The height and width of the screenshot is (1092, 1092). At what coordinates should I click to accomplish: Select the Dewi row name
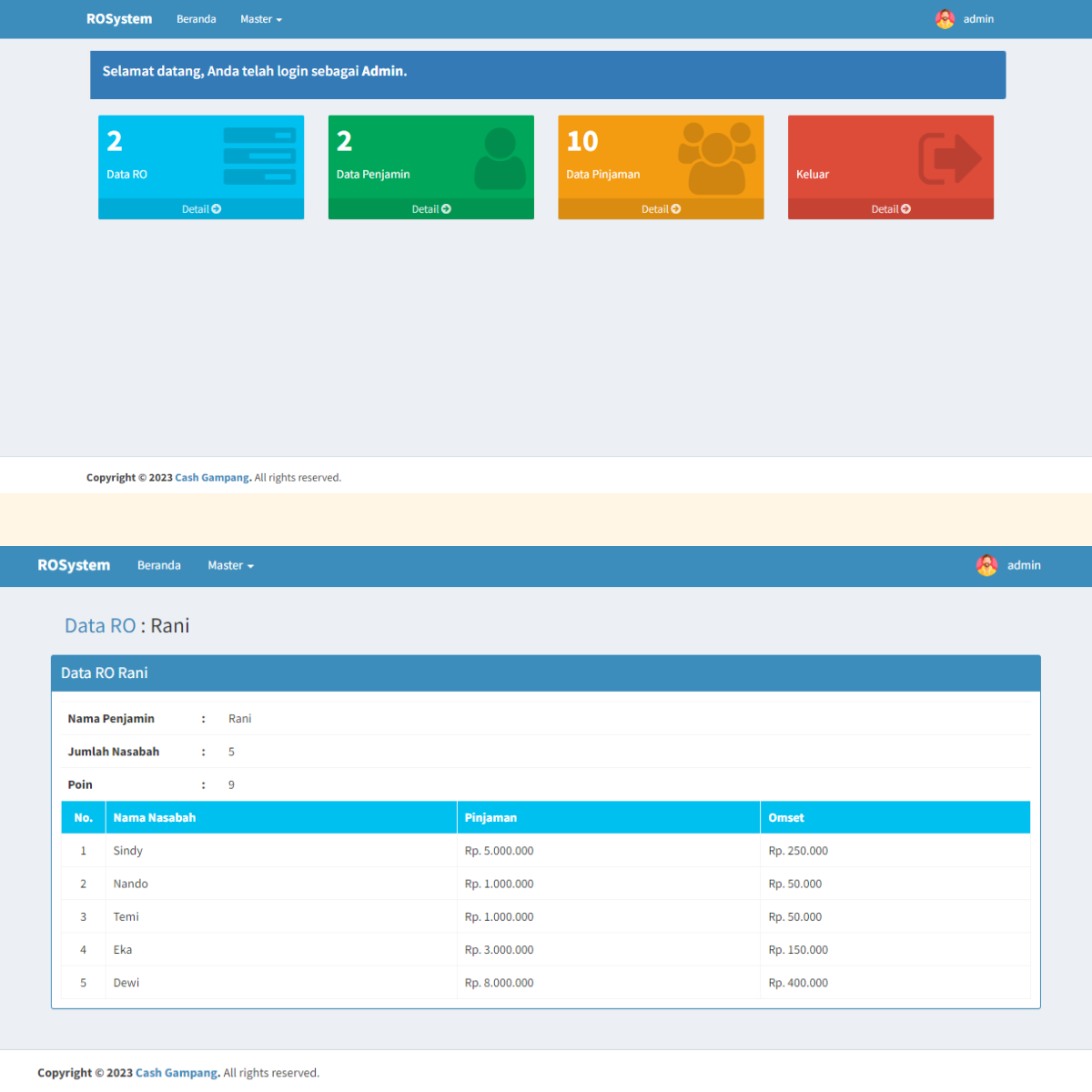126,983
